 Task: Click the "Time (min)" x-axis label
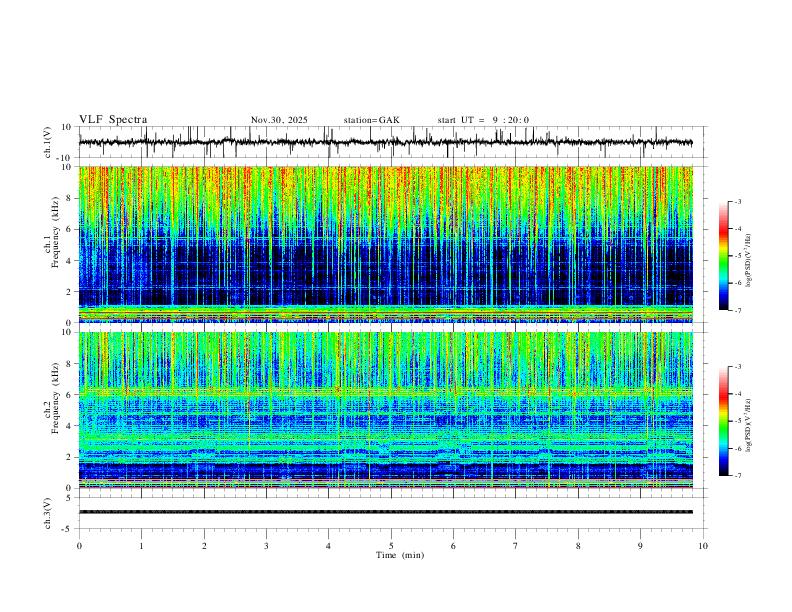pos(400,555)
